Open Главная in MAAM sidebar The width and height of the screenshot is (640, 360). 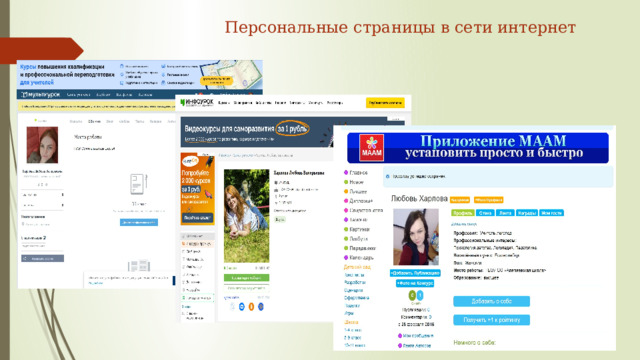[358, 173]
